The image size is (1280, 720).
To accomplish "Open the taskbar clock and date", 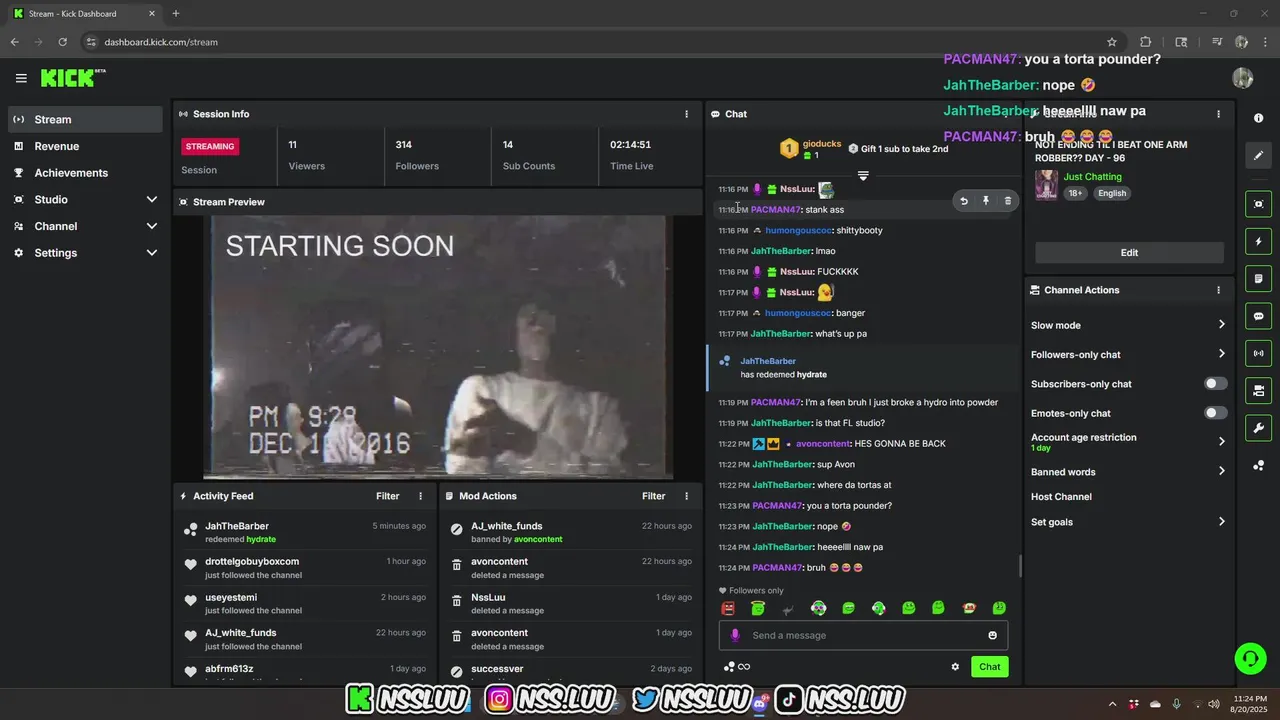I will (x=1250, y=704).
